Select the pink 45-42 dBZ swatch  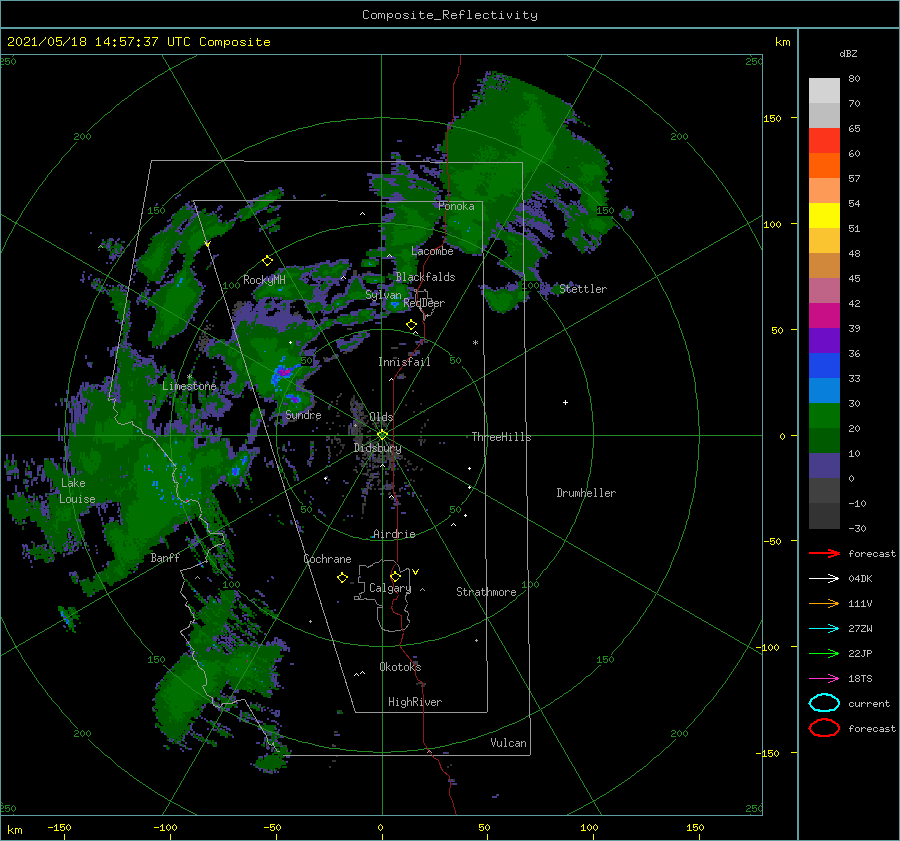pyautogui.click(x=824, y=290)
